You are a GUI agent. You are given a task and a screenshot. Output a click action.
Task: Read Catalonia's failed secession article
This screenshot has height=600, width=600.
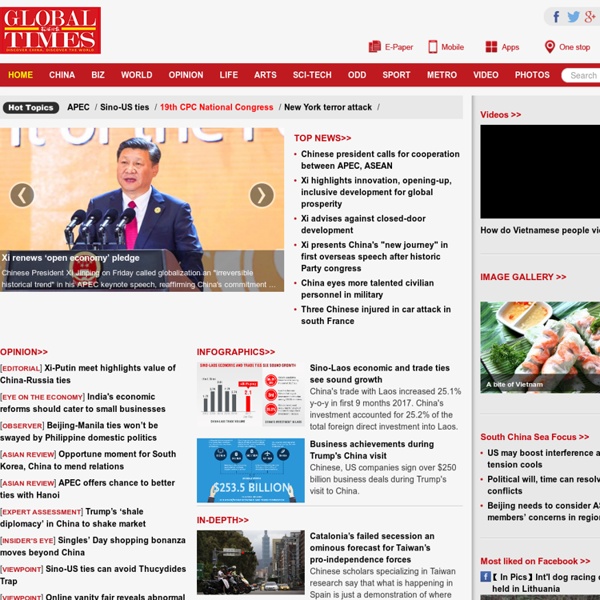(x=372, y=548)
